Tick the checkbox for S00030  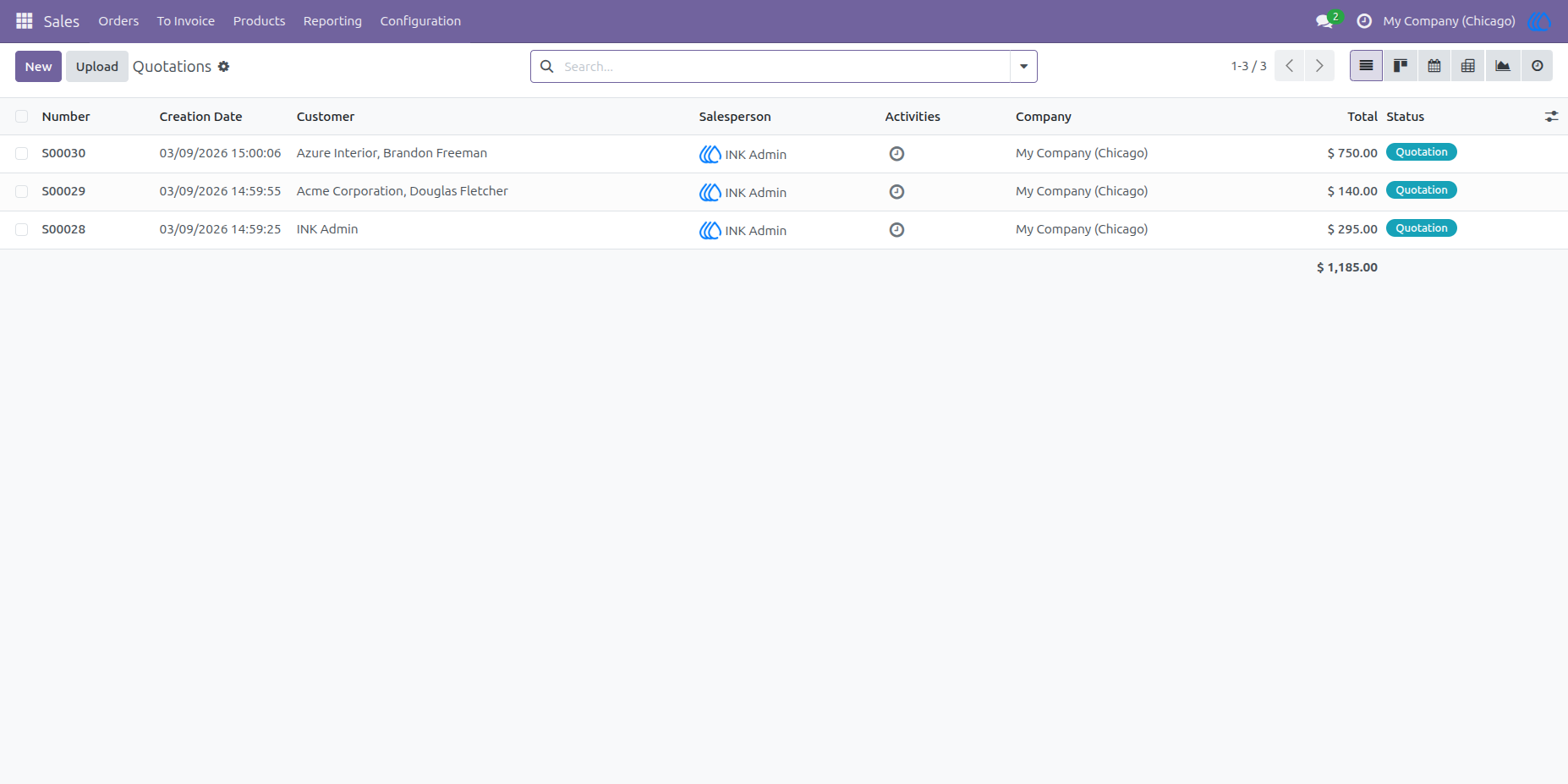click(x=22, y=154)
